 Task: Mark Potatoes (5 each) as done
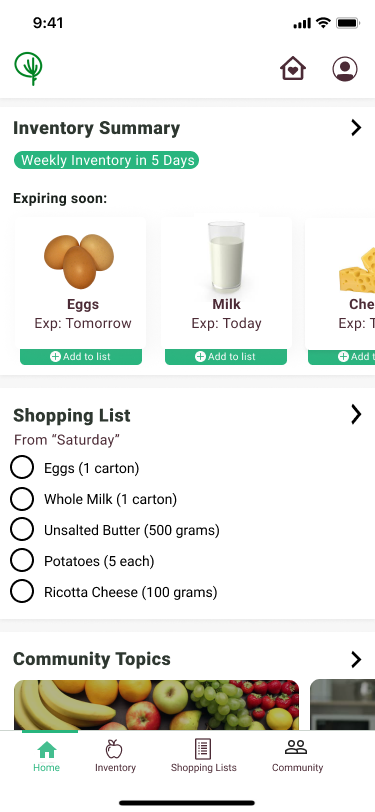pyautogui.click(x=22, y=560)
